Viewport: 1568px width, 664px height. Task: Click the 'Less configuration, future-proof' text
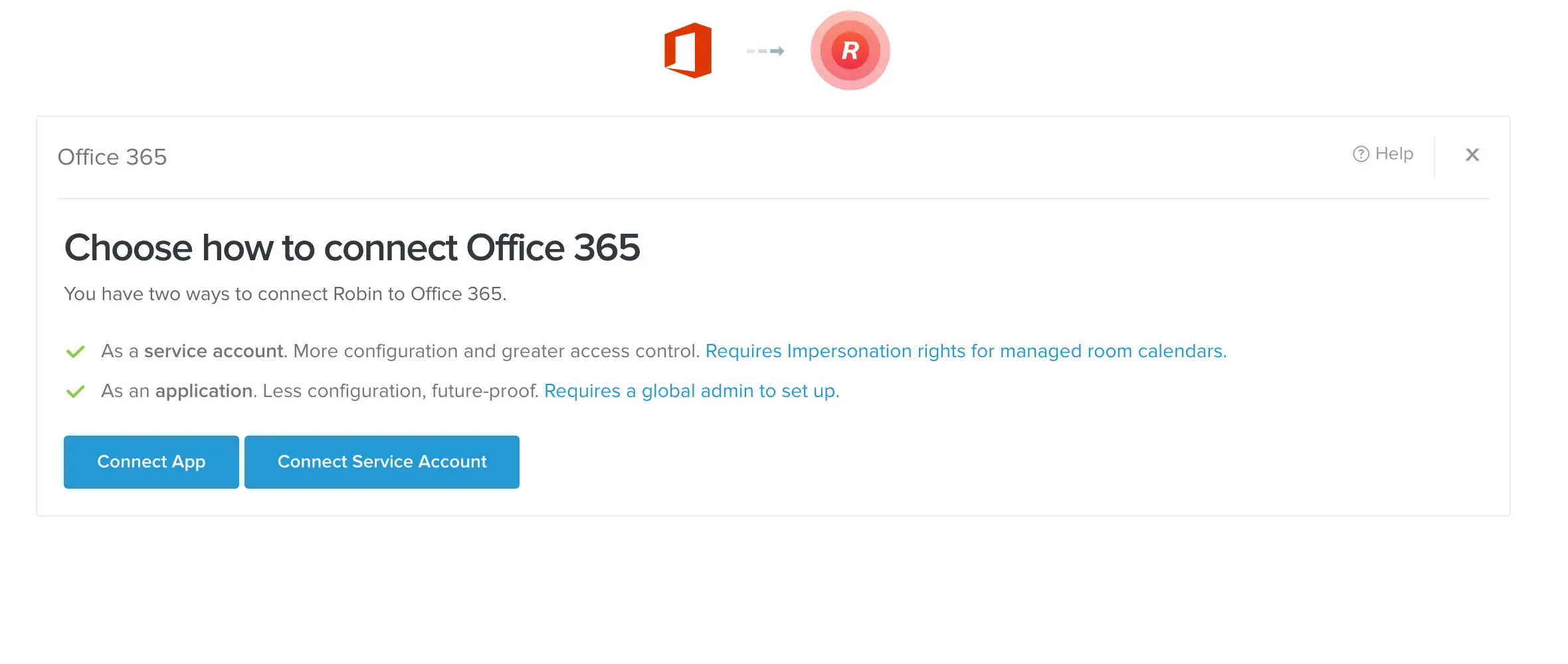click(400, 390)
